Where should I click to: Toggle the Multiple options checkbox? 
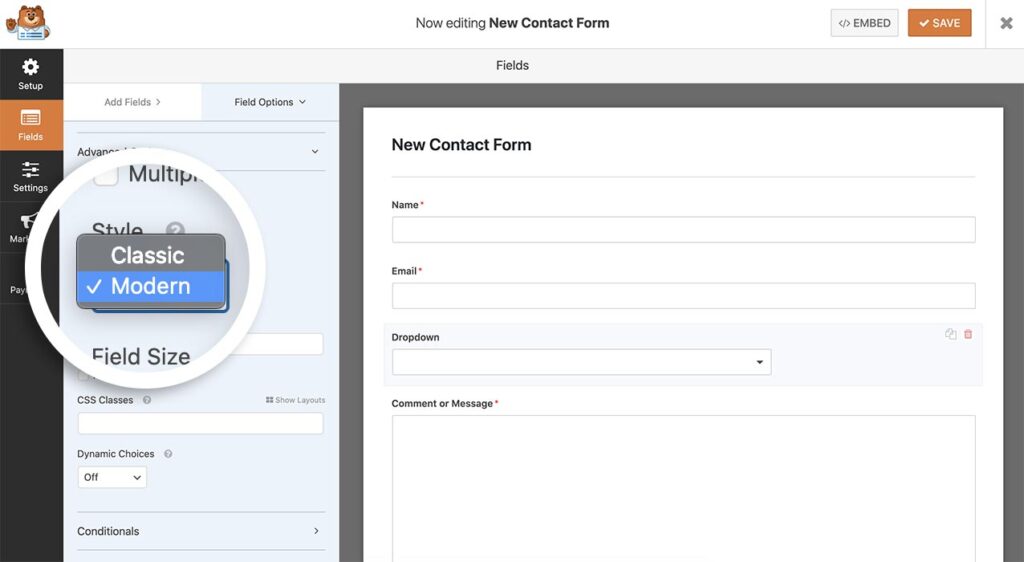[x=105, y=175]
